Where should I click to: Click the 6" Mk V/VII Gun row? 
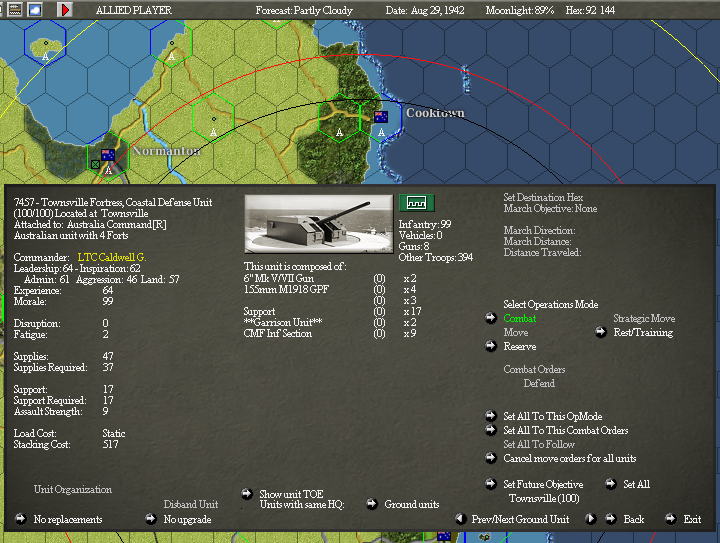click(330, 278)
